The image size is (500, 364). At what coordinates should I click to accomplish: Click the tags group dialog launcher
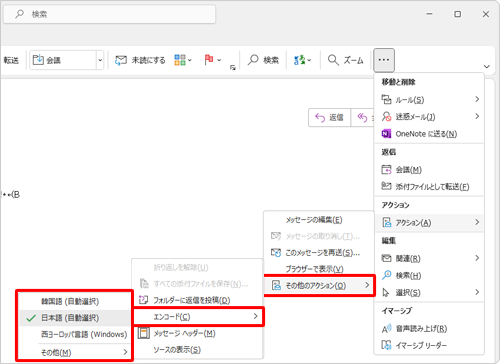(233, 68)
